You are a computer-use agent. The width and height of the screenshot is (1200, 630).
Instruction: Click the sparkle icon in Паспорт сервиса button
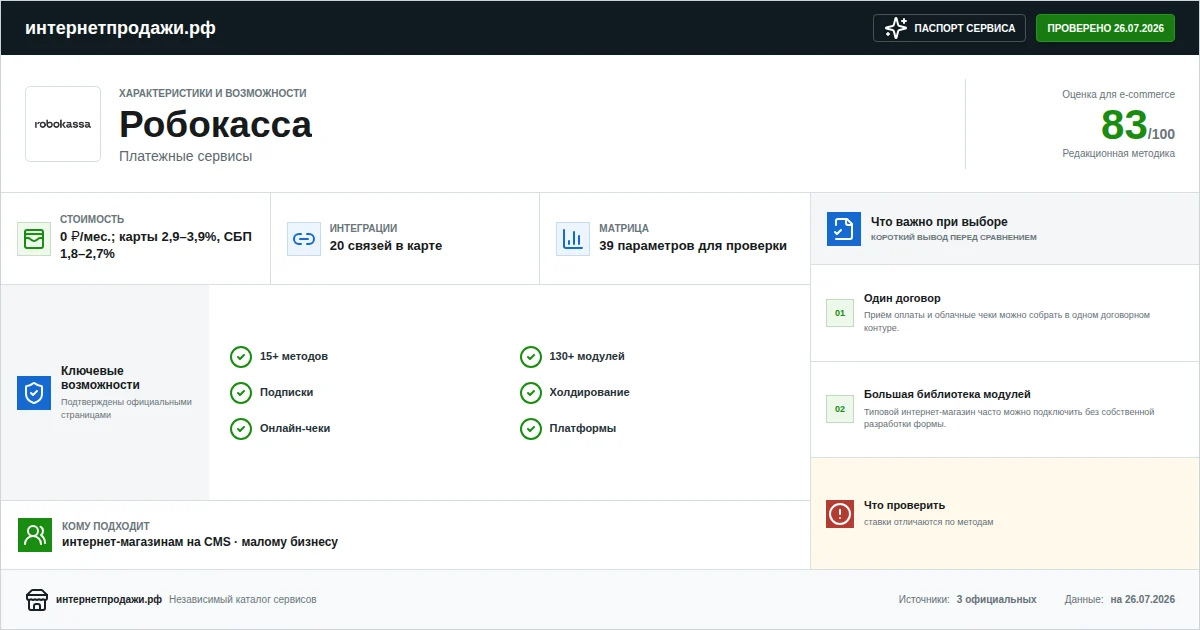click(x=896, y=28)
